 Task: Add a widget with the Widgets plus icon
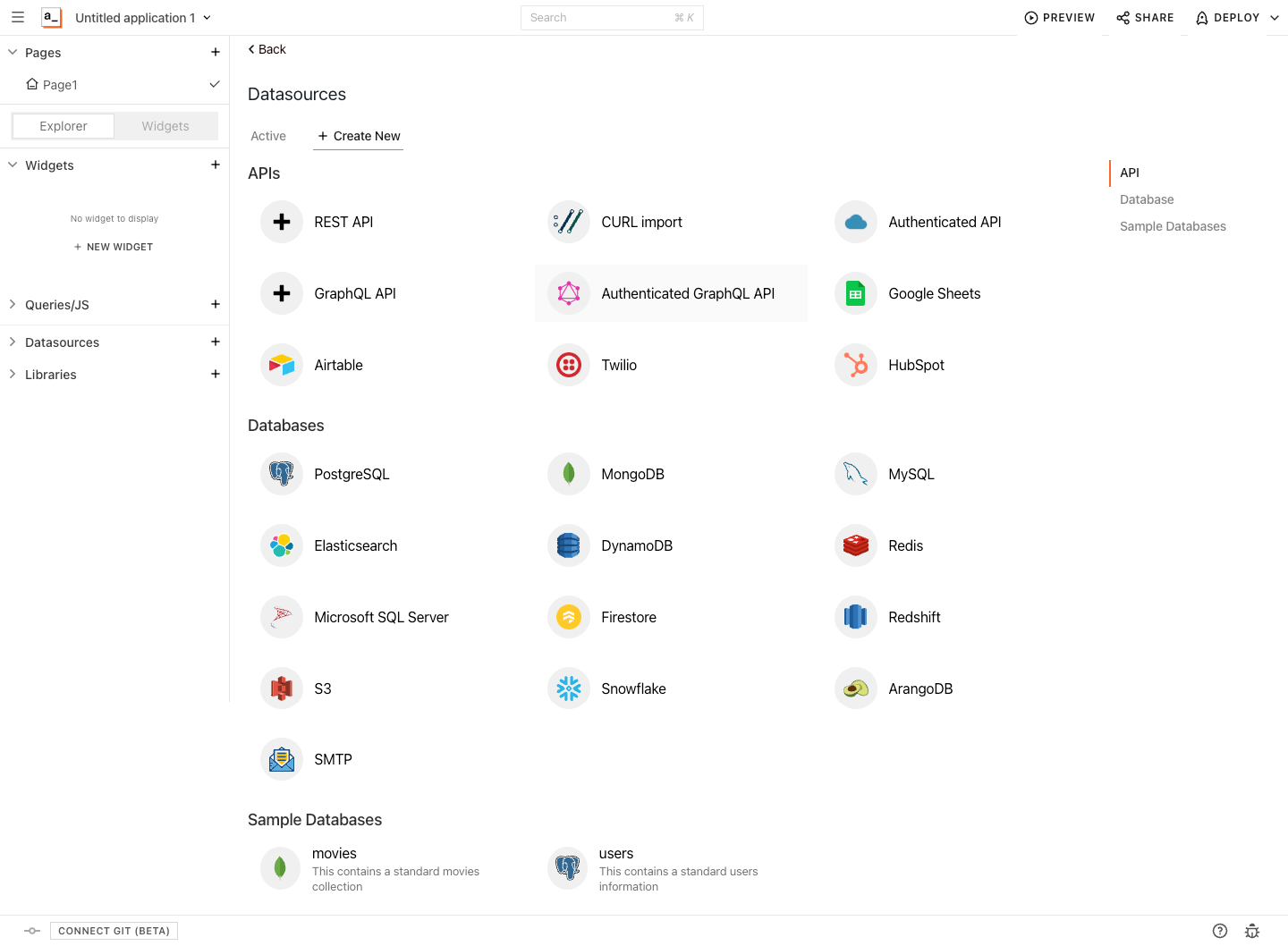tap(216, 165)
